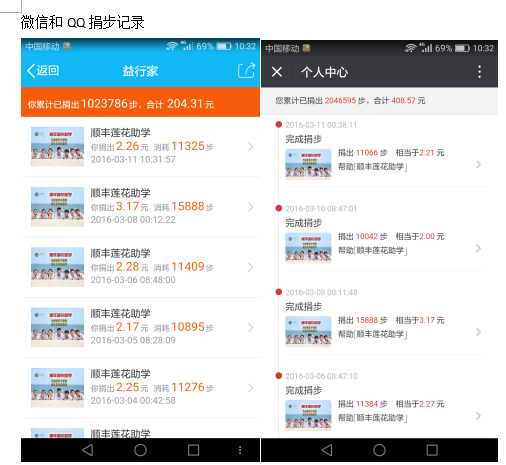
Task: Open the chevron on the 10895 步 donation row
Action: click(251, 328)
